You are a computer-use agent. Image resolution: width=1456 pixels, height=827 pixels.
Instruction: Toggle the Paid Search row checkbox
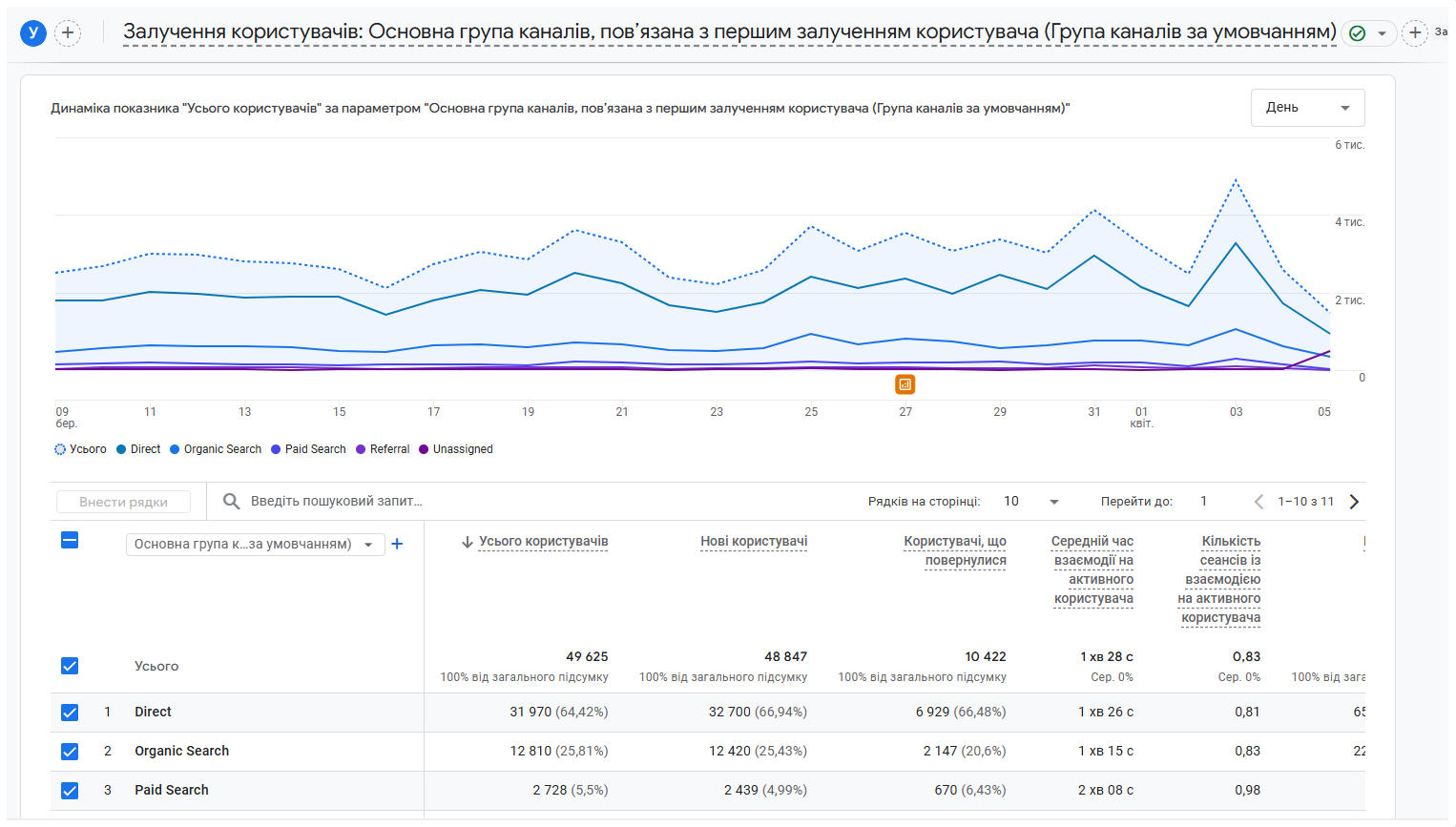[70, 791]
